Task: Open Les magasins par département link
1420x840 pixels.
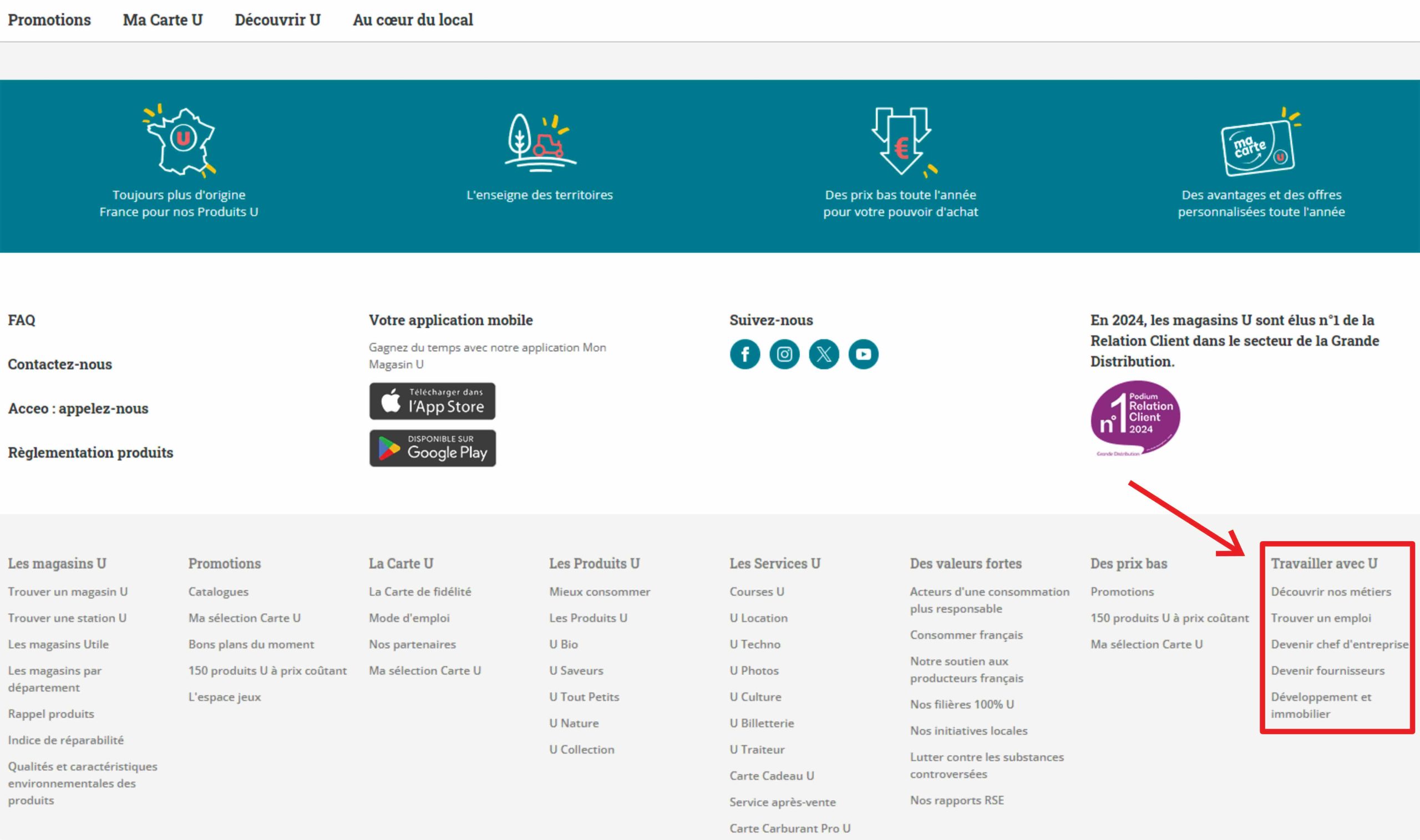Action: pyautogui.click(x=55, y=679)
